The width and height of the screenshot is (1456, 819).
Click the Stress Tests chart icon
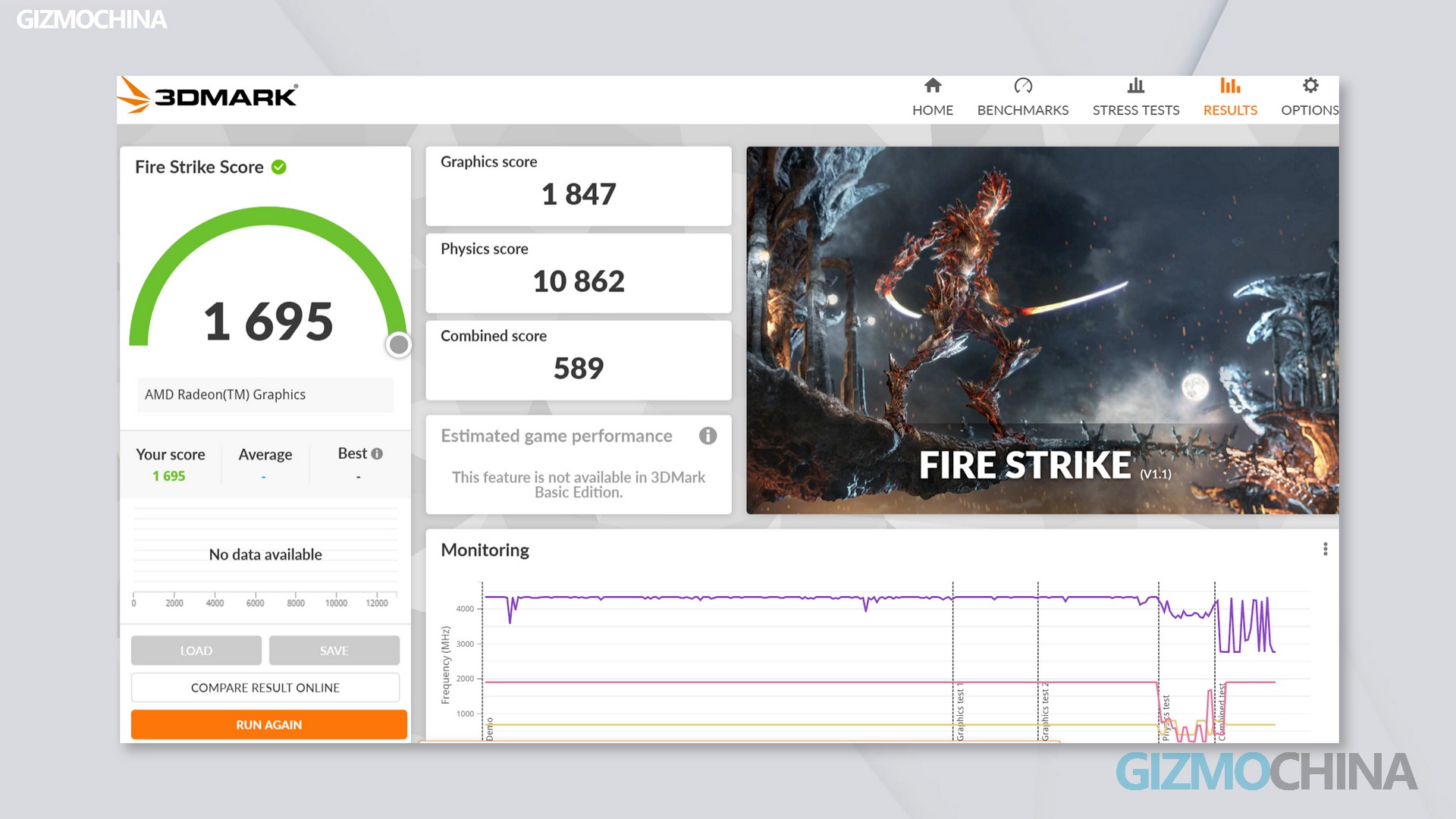1135,86
